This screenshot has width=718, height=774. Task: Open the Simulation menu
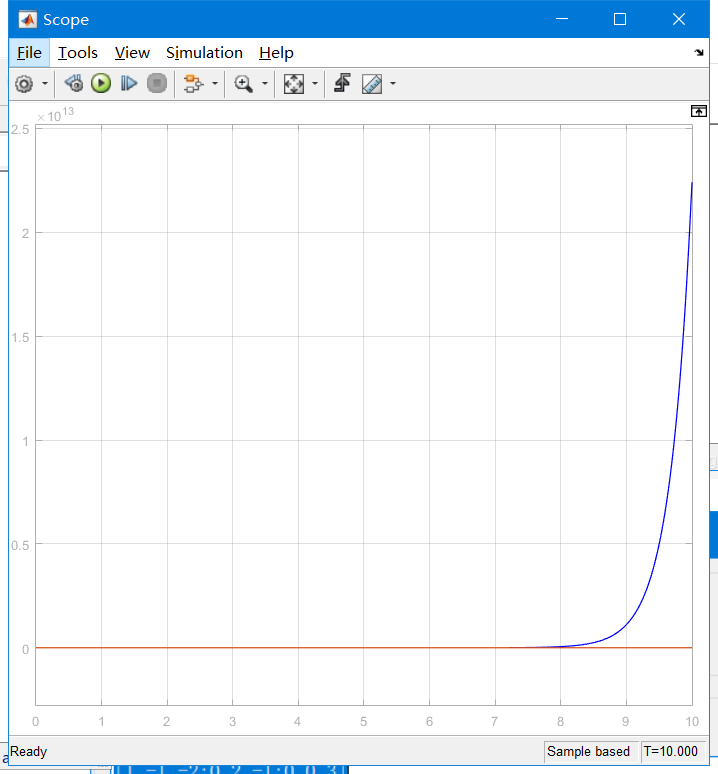(204, 53)
